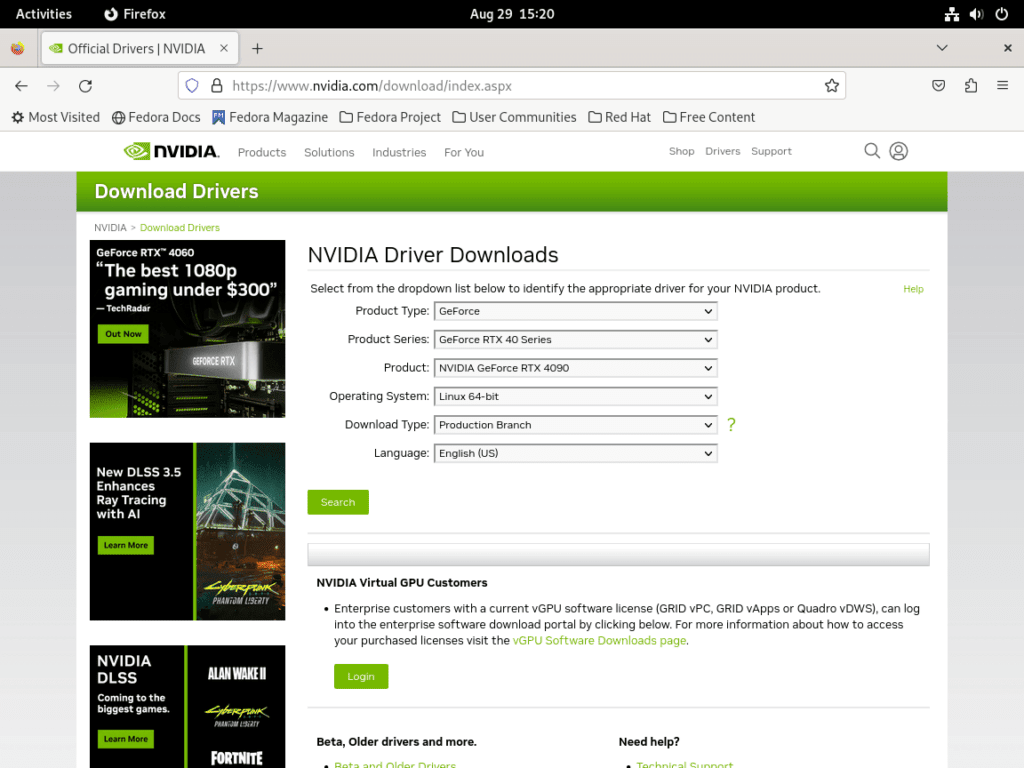
Task: Open the Firefox hamburger menu
Action: click(1002, 85)
